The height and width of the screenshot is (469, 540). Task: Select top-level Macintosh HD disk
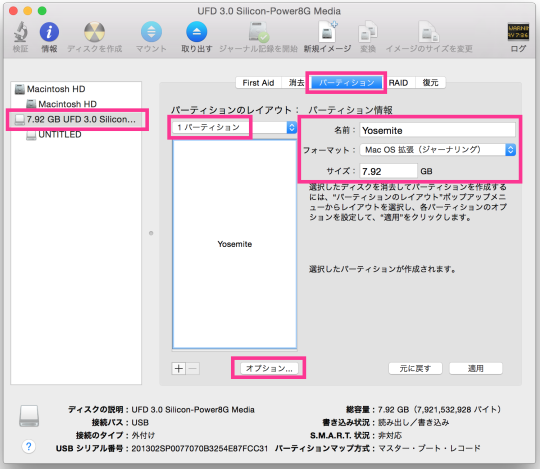point(76,89)
